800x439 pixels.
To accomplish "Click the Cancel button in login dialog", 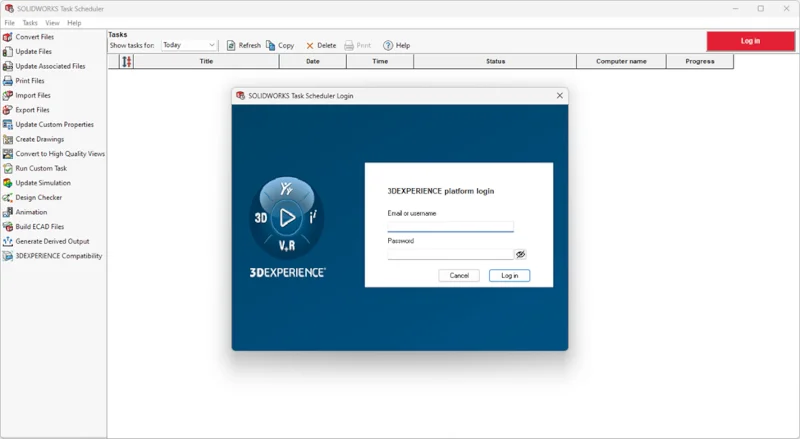I will pos(459,275).
